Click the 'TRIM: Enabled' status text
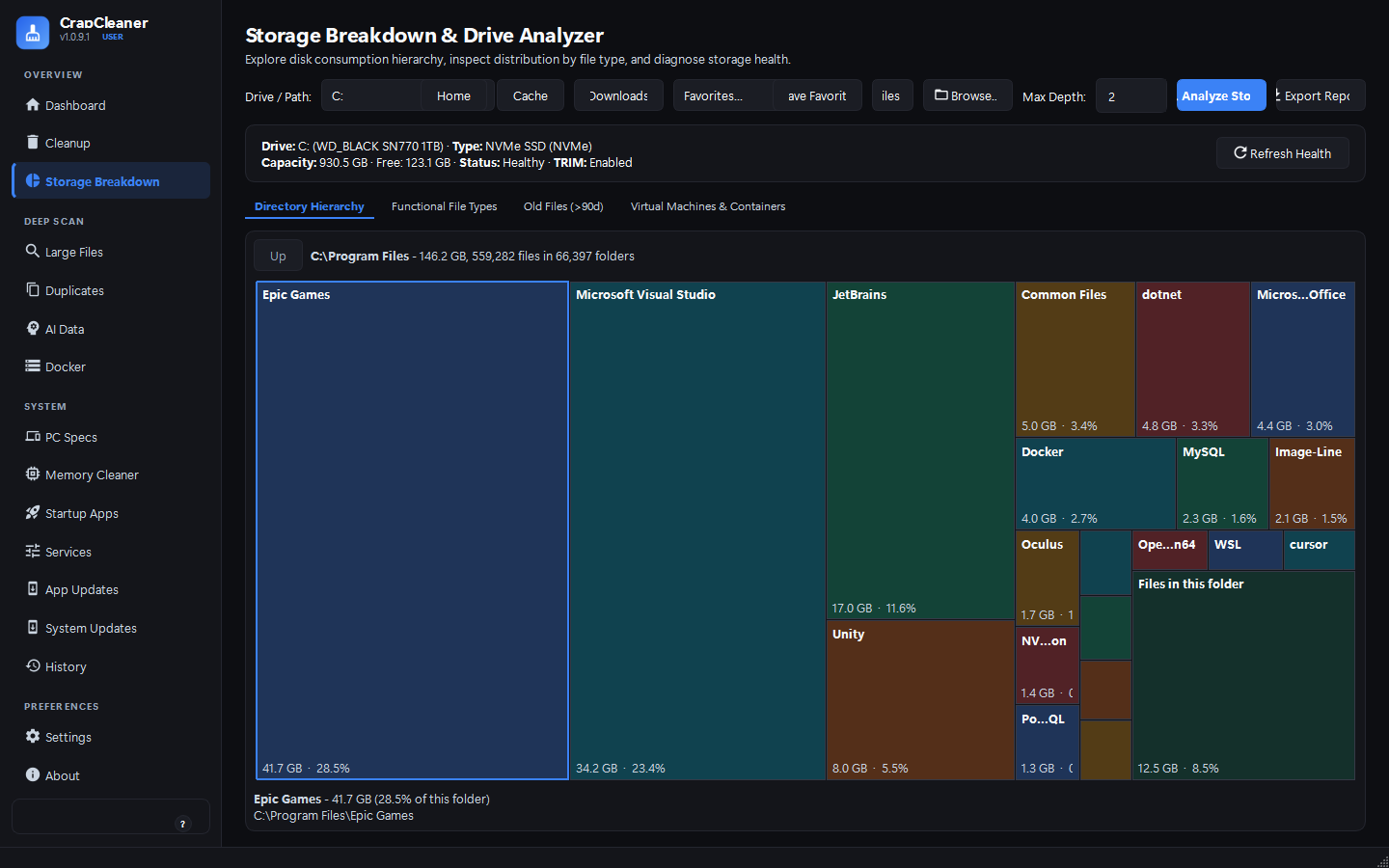The height and width of the screenshot is (868, 1389). (x=593, y=163)
